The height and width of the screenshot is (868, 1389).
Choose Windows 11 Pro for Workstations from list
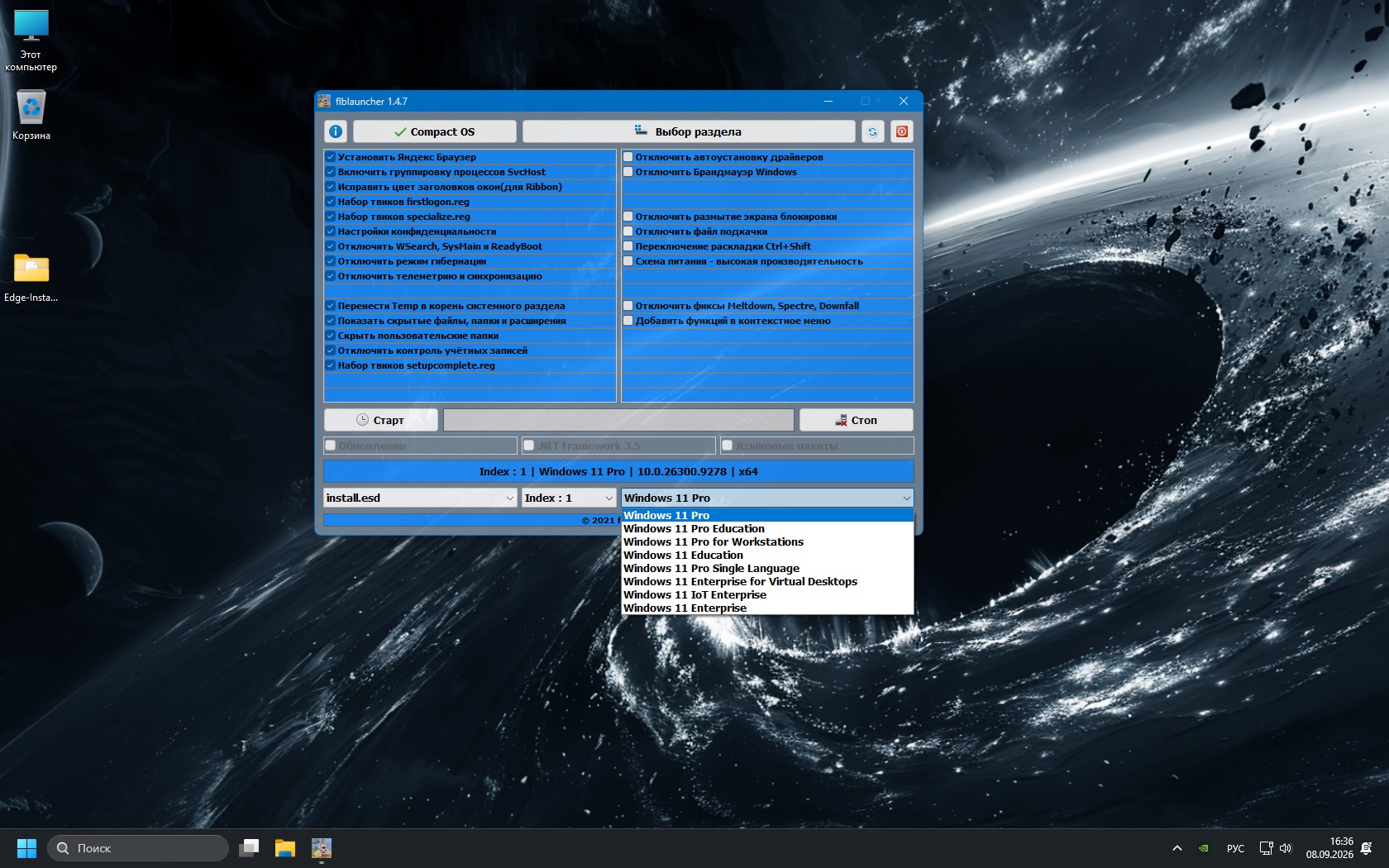pyautogui.click(x=714, y=542)
